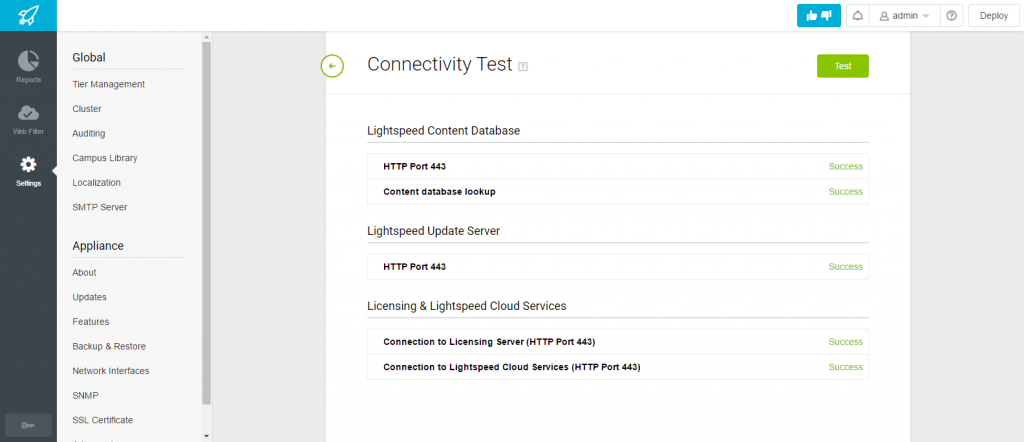Click the sidebar scrollbar thumb
This screenshot has height=442, width=1024.
[x=206, y=223]
